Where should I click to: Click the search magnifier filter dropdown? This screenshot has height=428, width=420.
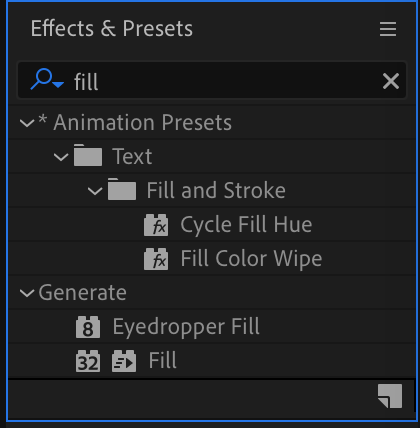point(47,80)
